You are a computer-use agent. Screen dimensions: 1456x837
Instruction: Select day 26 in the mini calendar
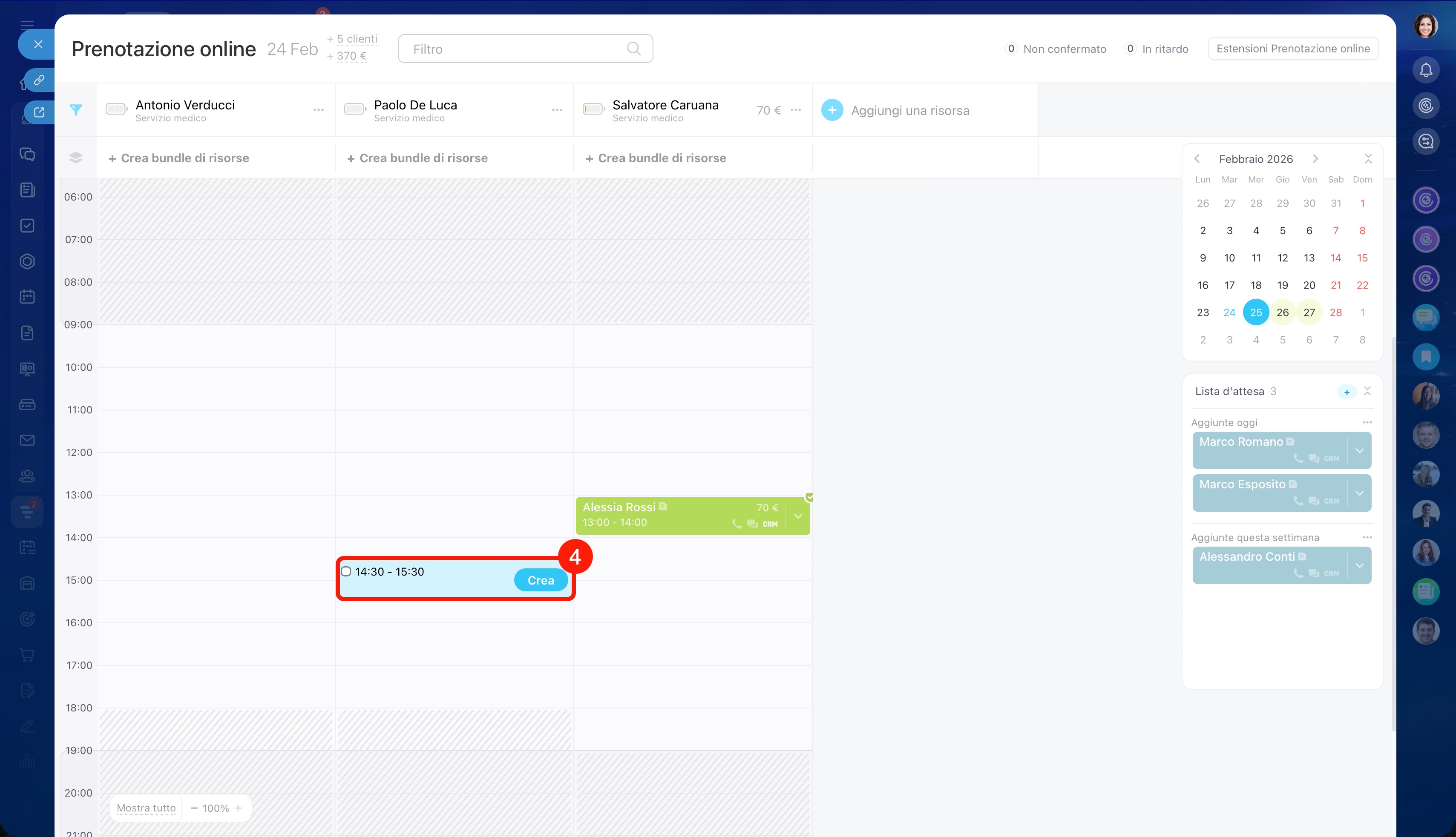[x=1282, y=312]
